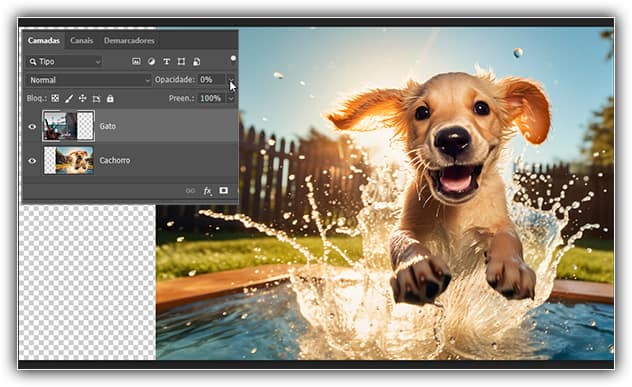Image resolution: width=632 pixels, height=387 pixels.
Task: Add a layer mask icon
Action: click(223, 190)
